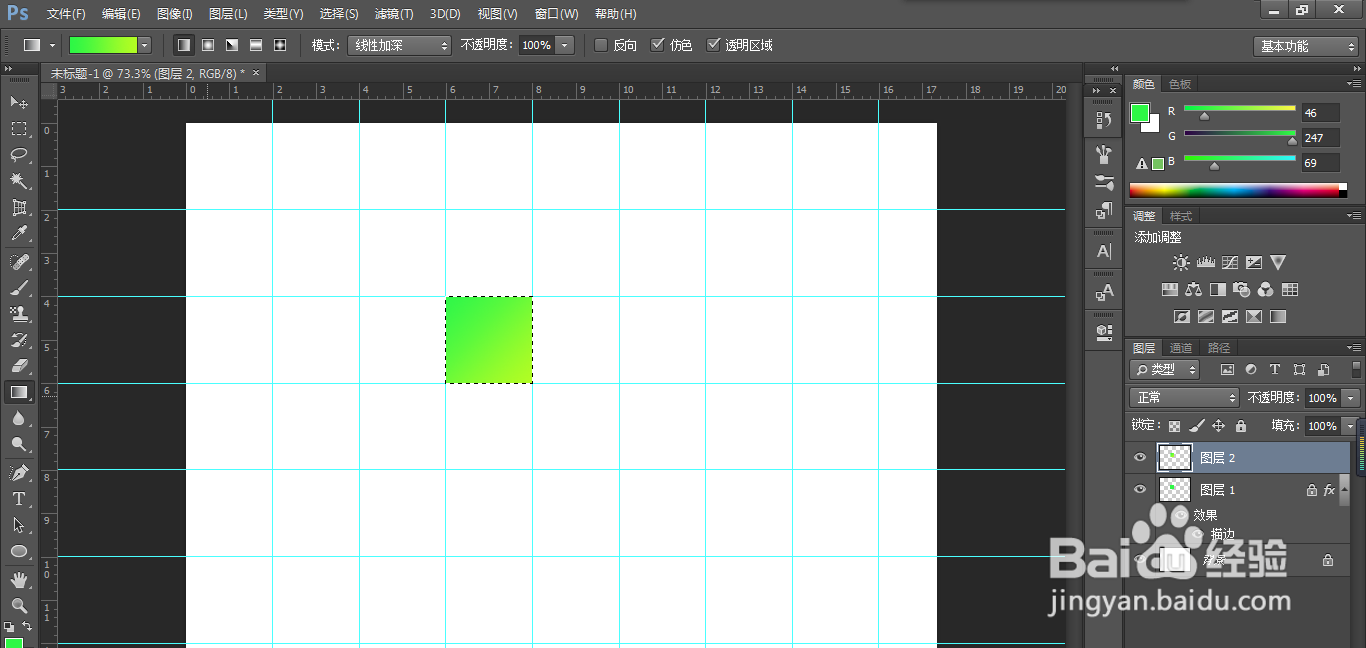Switch to the 通道 tab
1366x648 pixels.
pos(1181,348)
